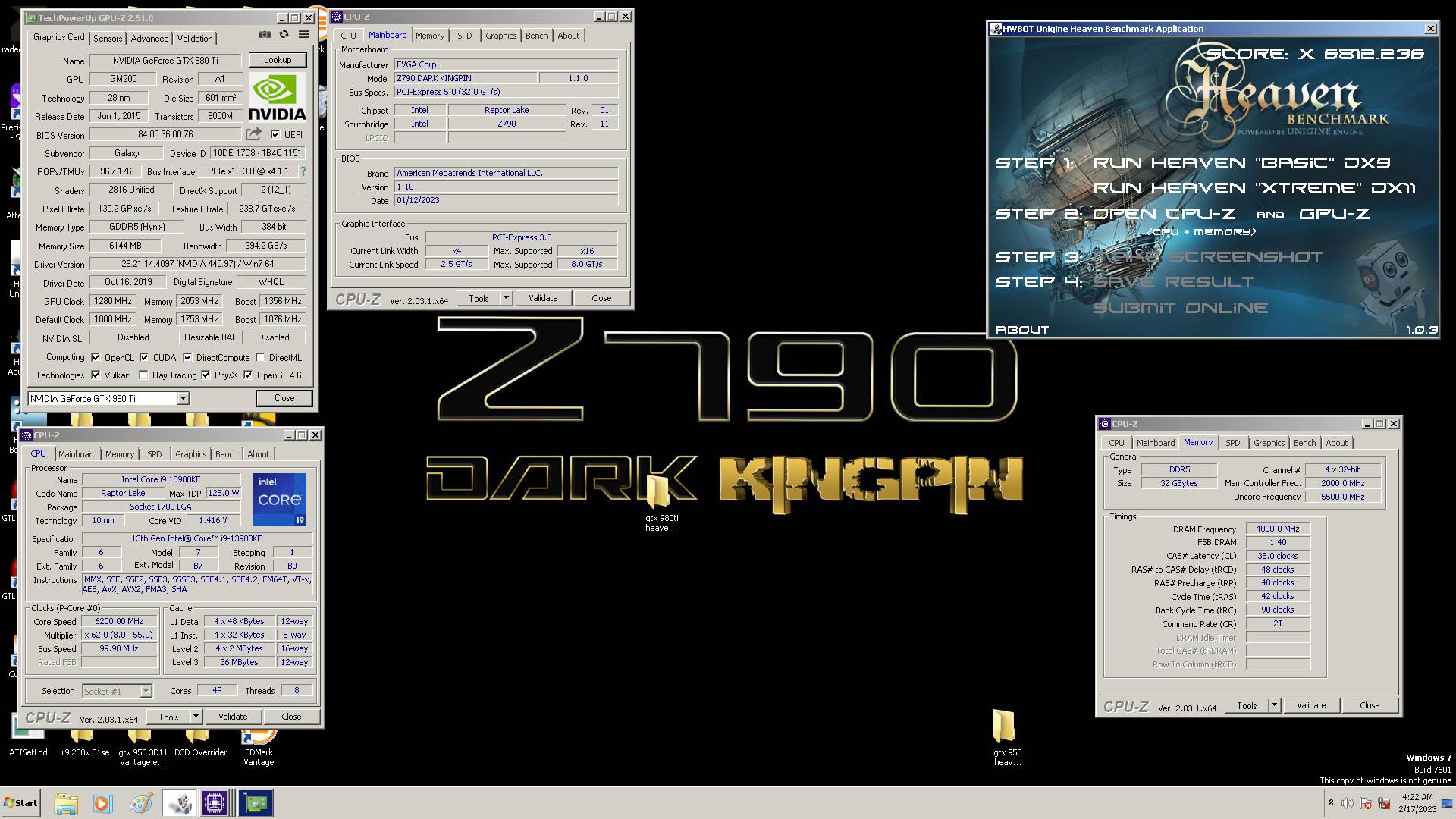Click GPU-Z link in Heaven step 2
Screen dimensions: 1456x819
click(x=1335, y=214)
